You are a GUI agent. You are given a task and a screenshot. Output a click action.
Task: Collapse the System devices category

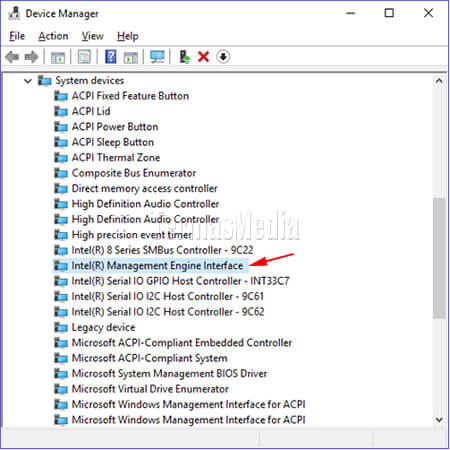[x=28, y=81]
